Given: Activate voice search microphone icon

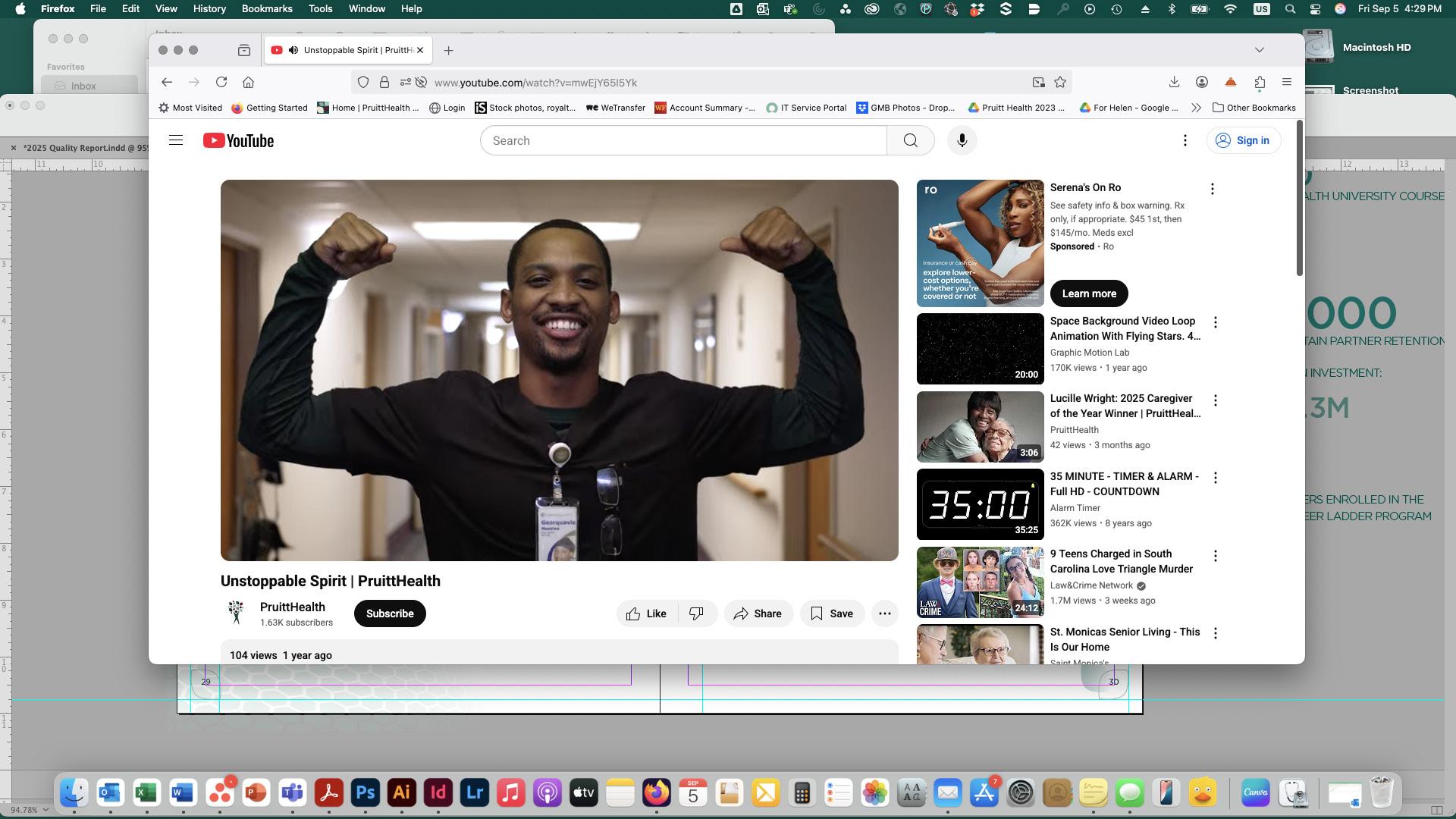Looking at the screenshot, I should (x=962, y=140).
